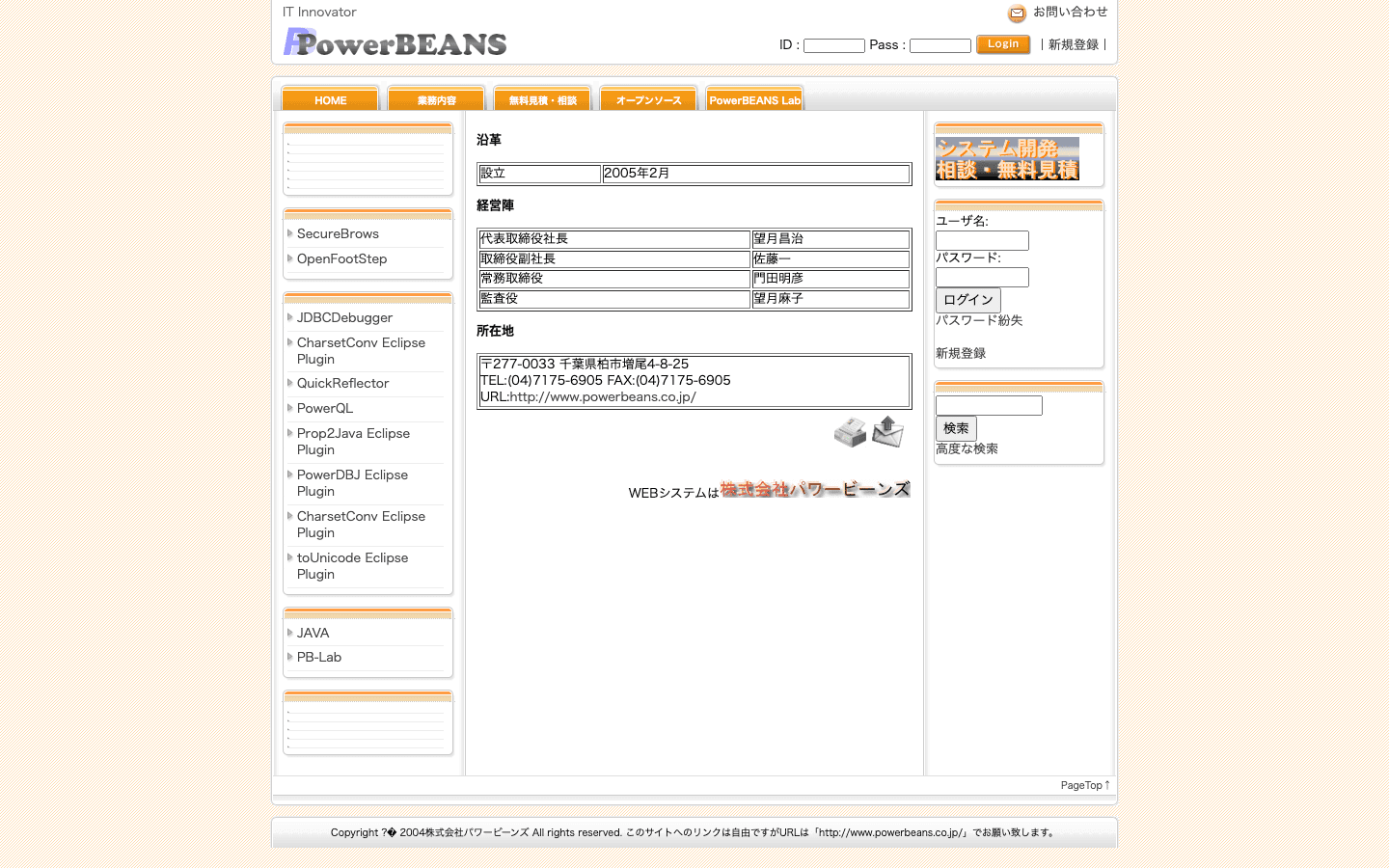Open the http://www.powerbeans.co.jp/ URL link
Viewport: 1389px width, 868px height.
[x=603, y=396]
